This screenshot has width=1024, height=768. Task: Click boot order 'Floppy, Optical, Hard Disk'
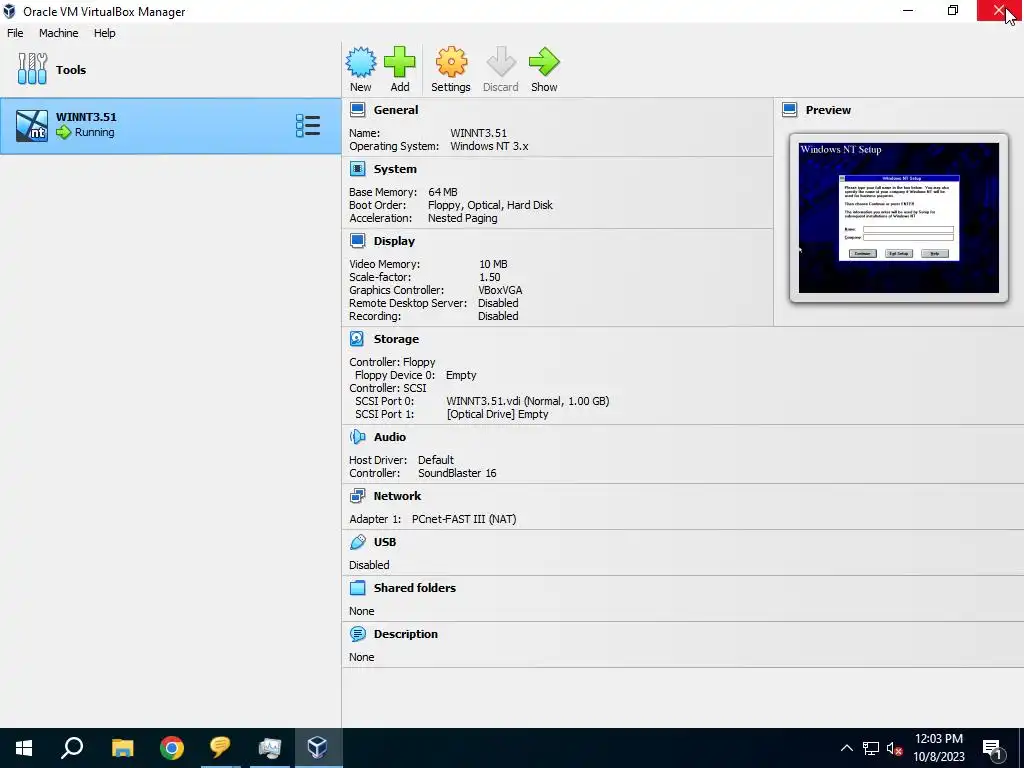click(490, 205)
